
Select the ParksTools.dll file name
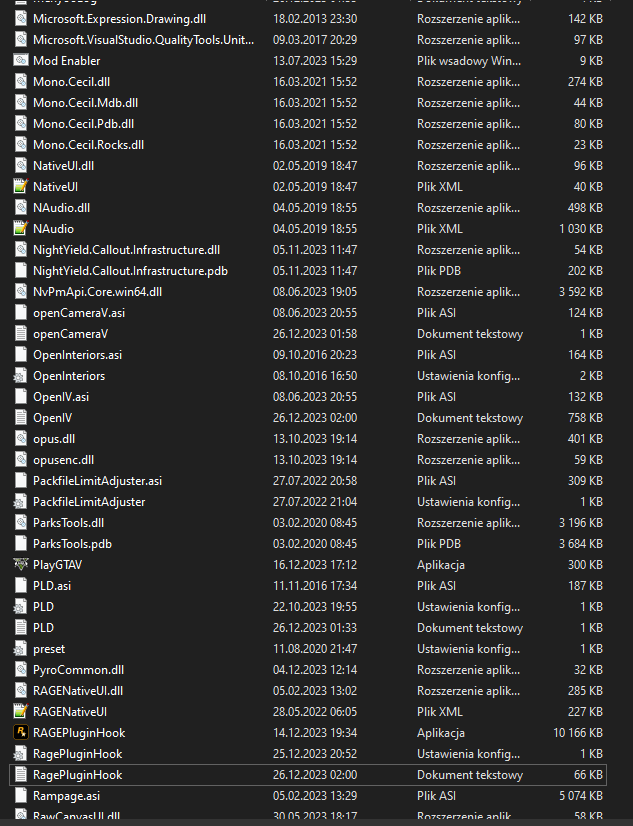tap(68, 523)
